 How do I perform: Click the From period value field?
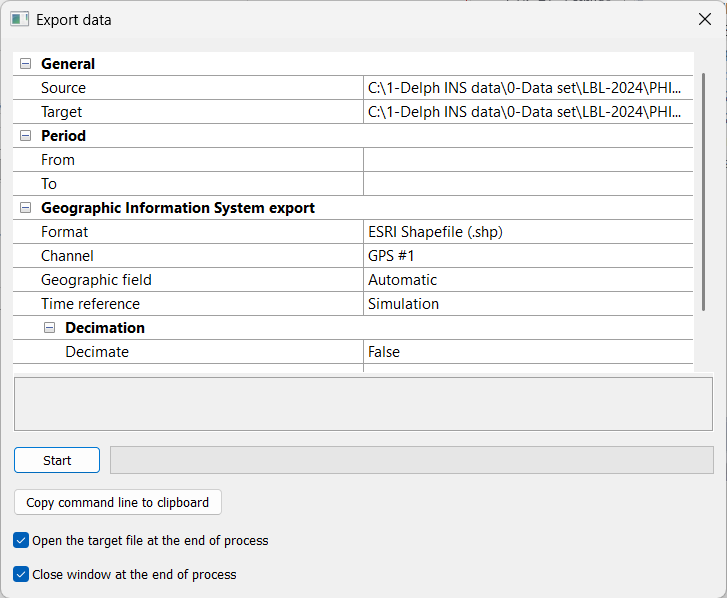pos(528,160)
